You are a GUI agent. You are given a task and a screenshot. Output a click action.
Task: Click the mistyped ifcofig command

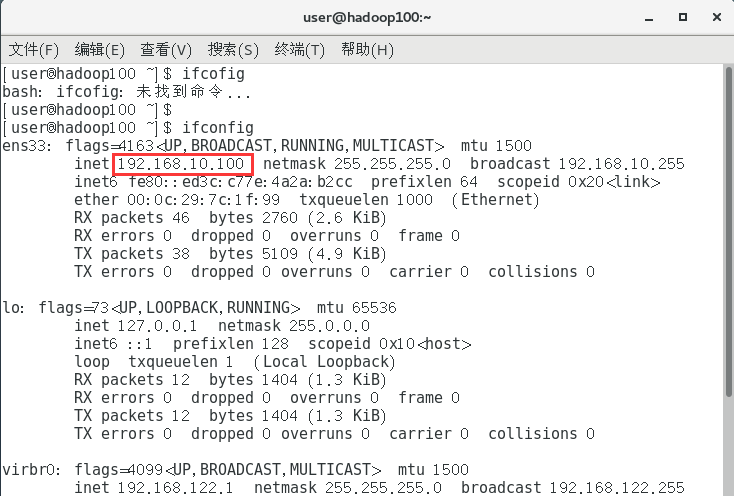click(213, 74)
